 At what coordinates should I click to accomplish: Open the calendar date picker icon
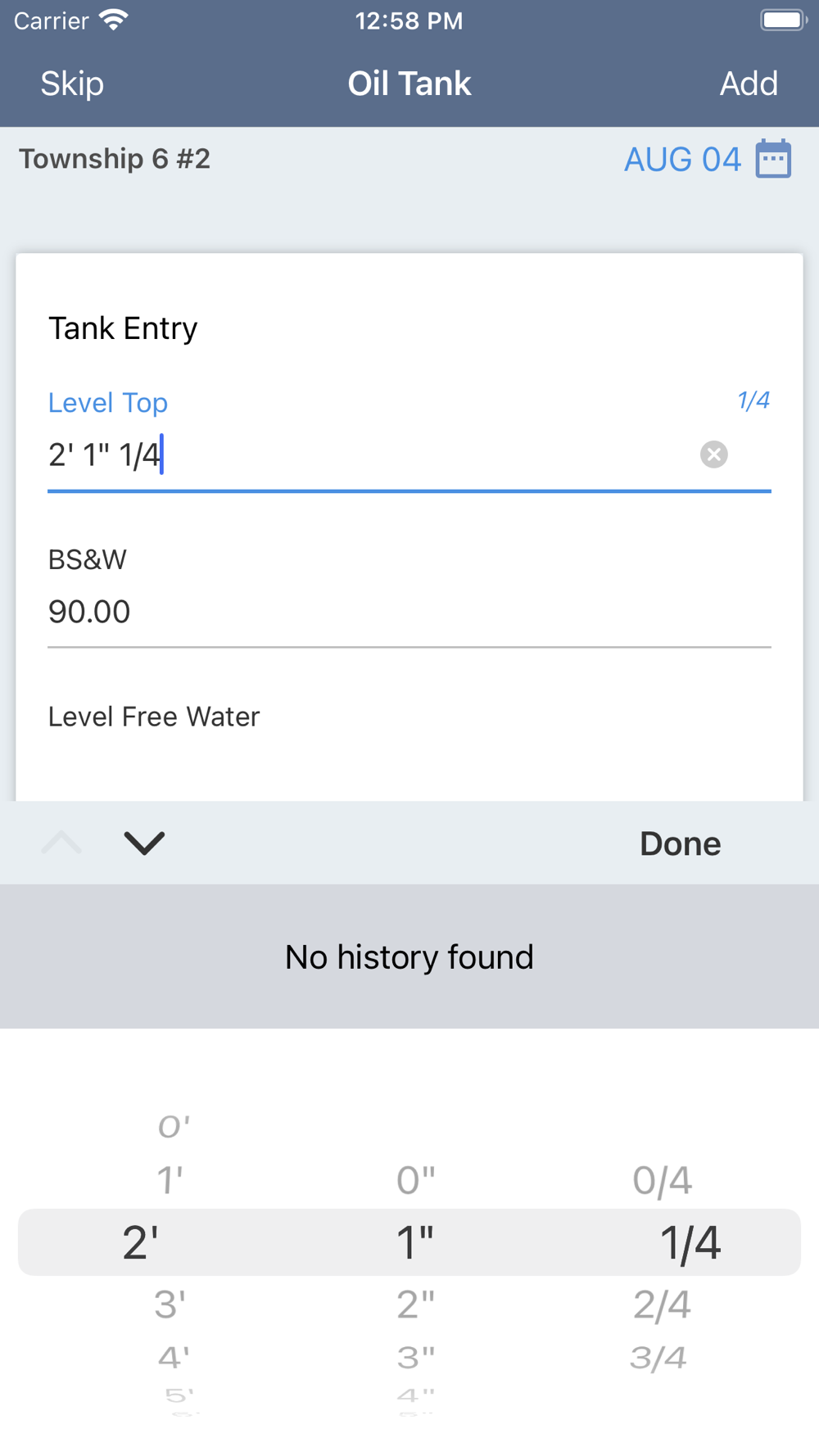pyautogui.click(x=773, y=158)
